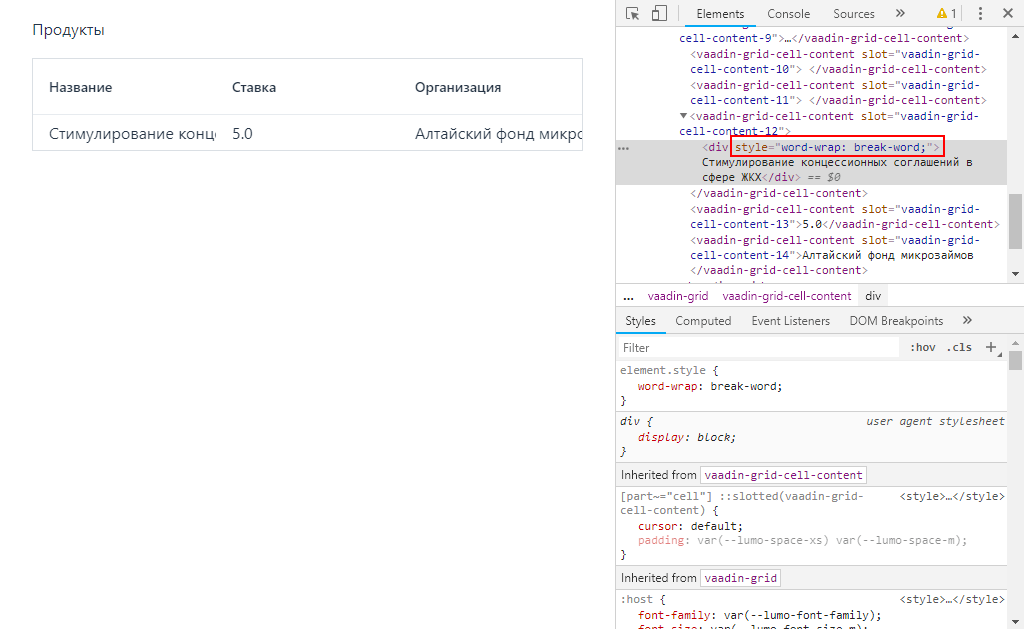Open the style source link for the ::slotted rule

(x=952, y=496)
